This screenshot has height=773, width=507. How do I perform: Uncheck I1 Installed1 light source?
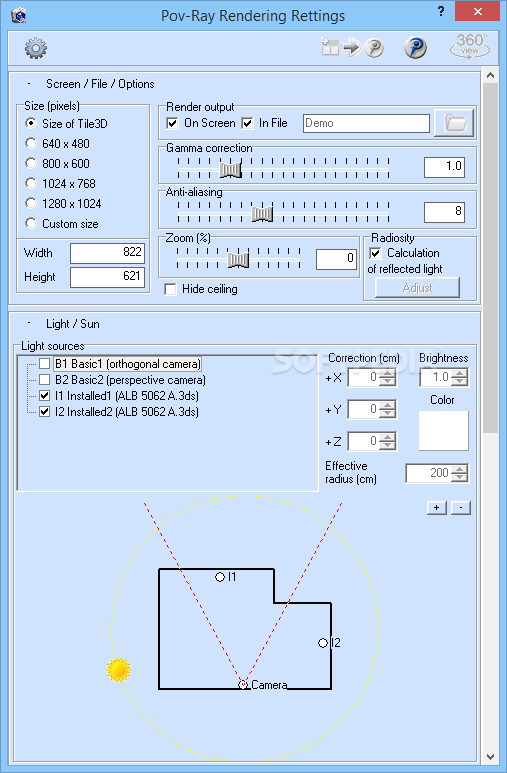(x=45, y=395)
